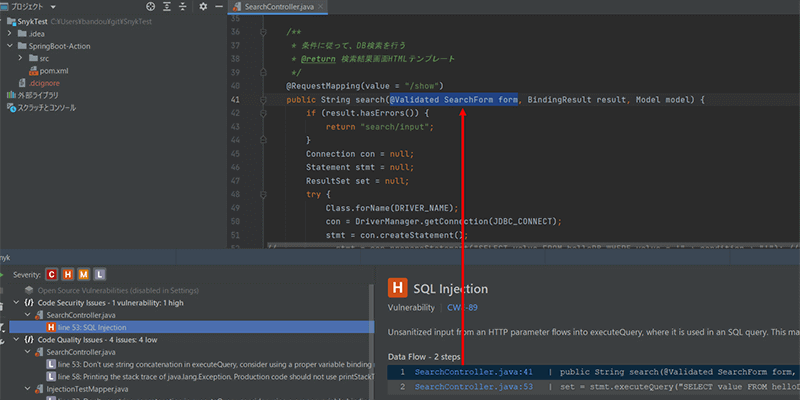The image size is (800, 400).
Task: Collapse SearchController.java under Code Security Issues
Action: pyautogui.click(x=28, y=315)
